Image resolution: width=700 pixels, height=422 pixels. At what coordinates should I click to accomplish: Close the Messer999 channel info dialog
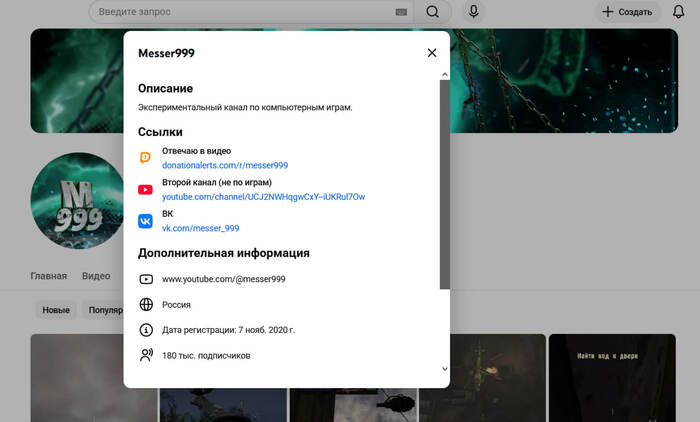pos(432,53)
